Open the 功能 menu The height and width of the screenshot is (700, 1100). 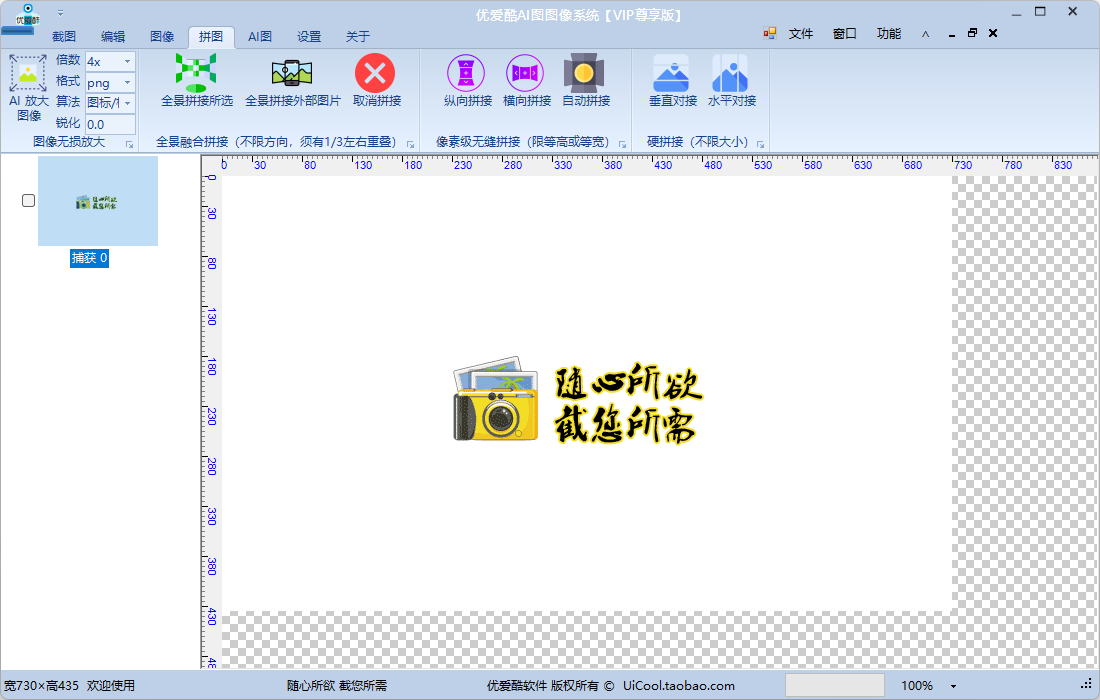click(x=889, y=34)
